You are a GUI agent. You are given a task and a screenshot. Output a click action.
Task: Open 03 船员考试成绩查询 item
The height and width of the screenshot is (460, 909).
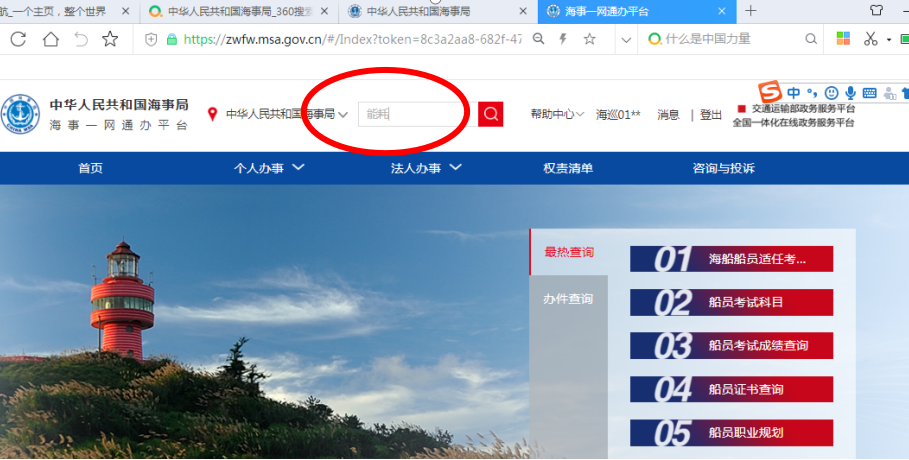(x=732, y=346)
